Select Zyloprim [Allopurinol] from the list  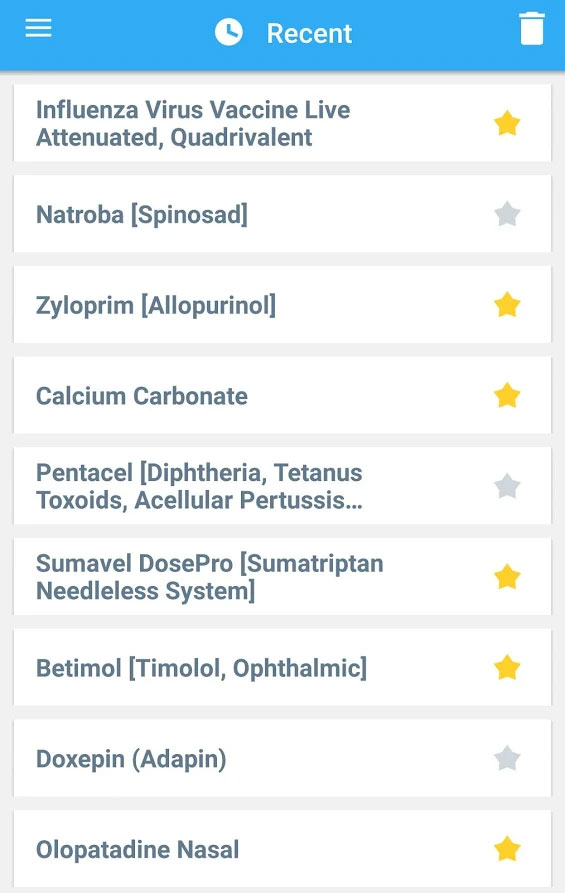(x=282, y=305)
